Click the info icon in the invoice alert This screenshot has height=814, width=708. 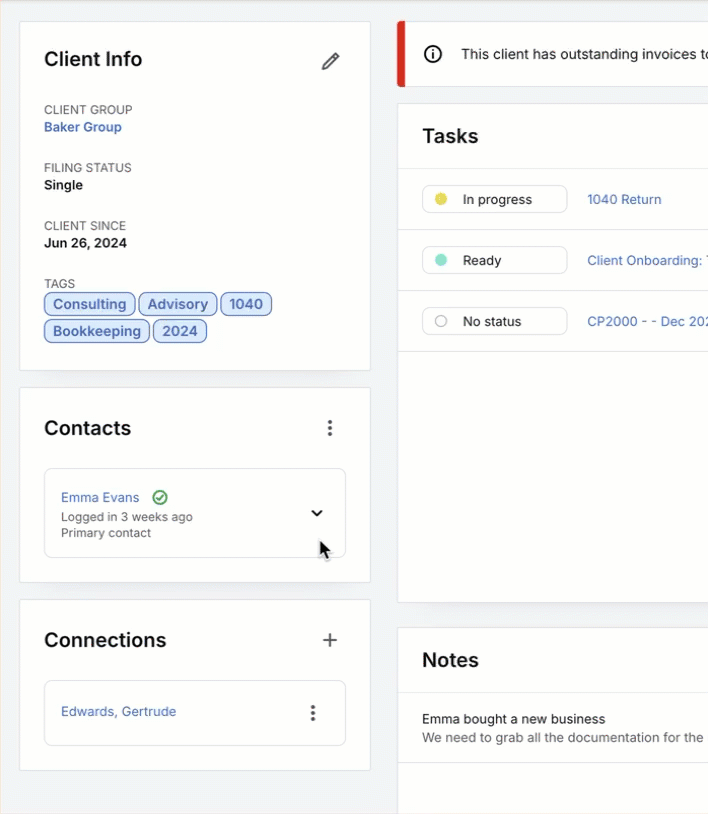433,54
